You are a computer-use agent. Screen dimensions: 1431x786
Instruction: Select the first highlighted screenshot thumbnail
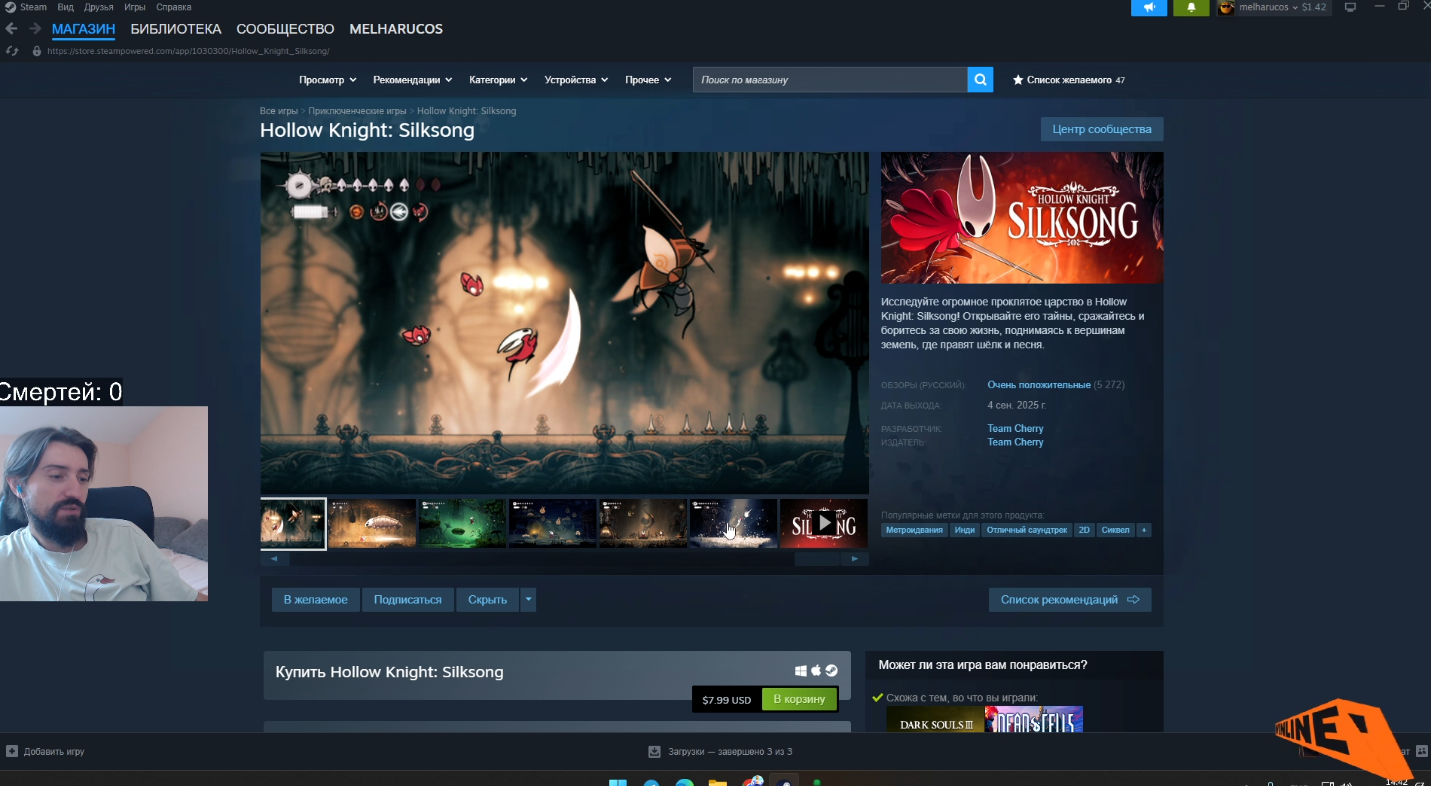(x=293, y=523)
